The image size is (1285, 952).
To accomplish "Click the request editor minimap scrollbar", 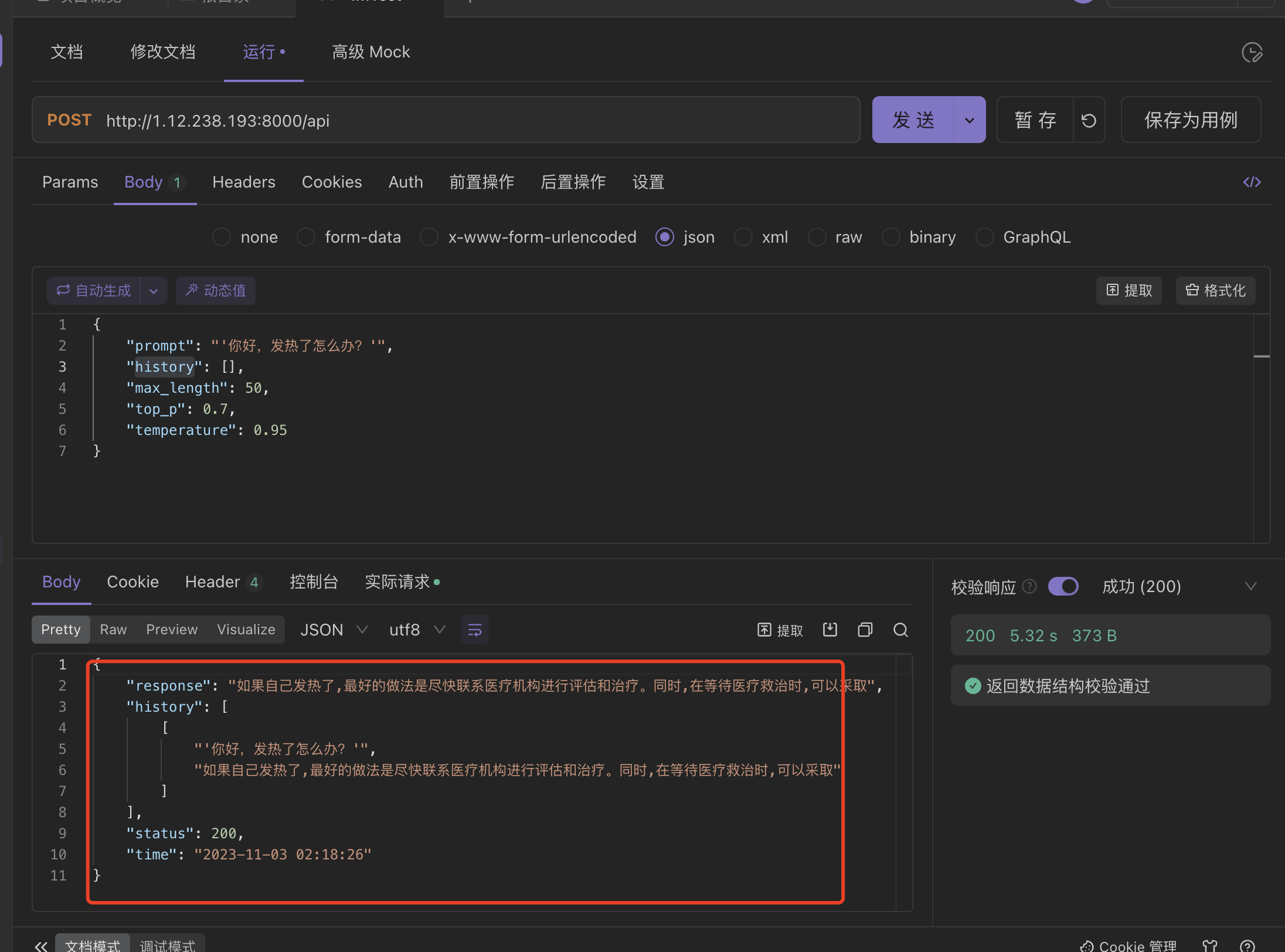I will [x=1262, y=428].
